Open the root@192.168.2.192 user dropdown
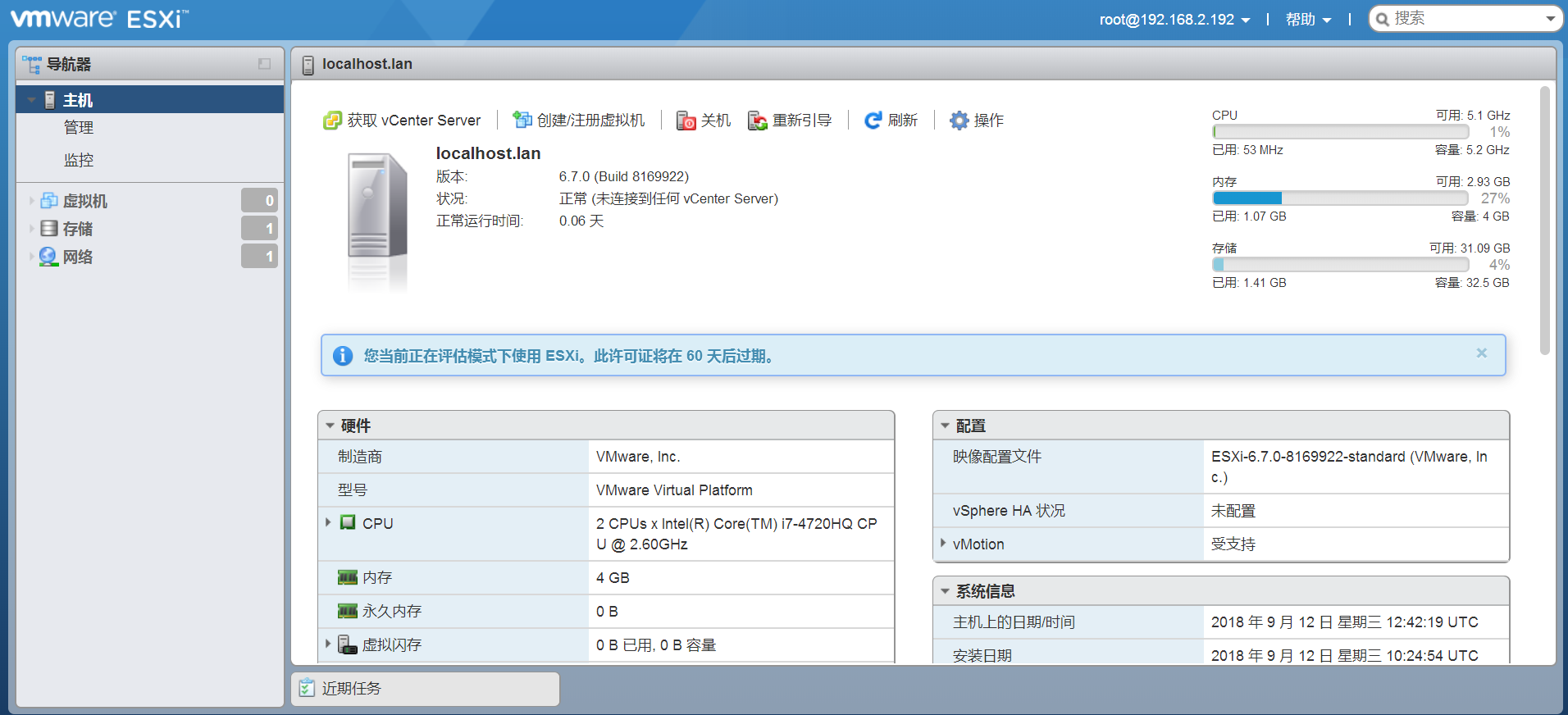Viewport: 1568px width, 715px height. [1174, 20]
